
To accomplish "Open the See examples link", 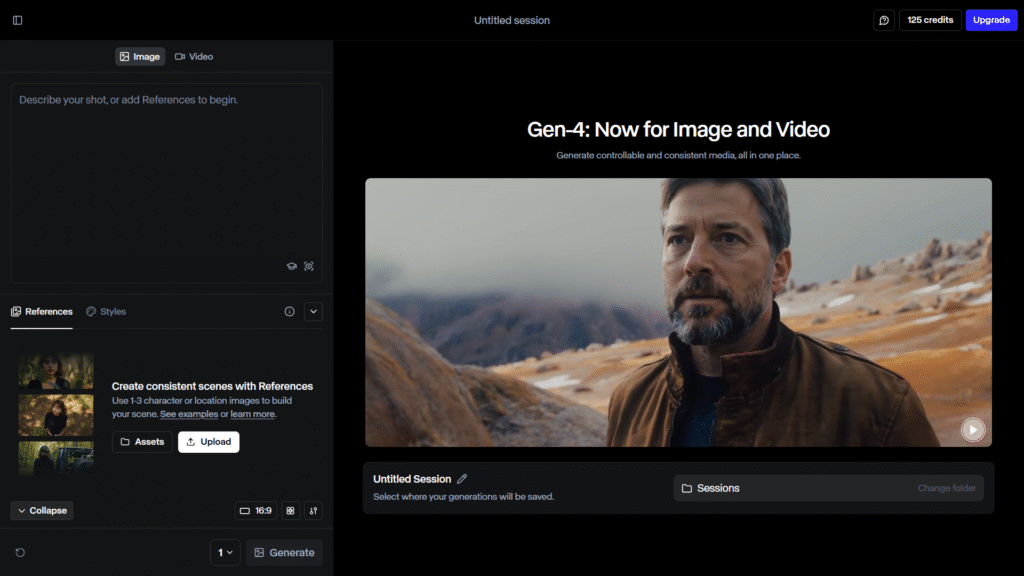I will 189,414.
